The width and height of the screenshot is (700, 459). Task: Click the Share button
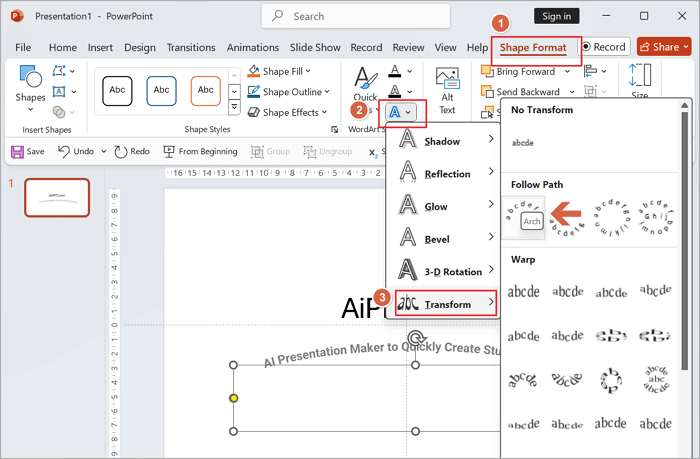click(x=663, y=47)
